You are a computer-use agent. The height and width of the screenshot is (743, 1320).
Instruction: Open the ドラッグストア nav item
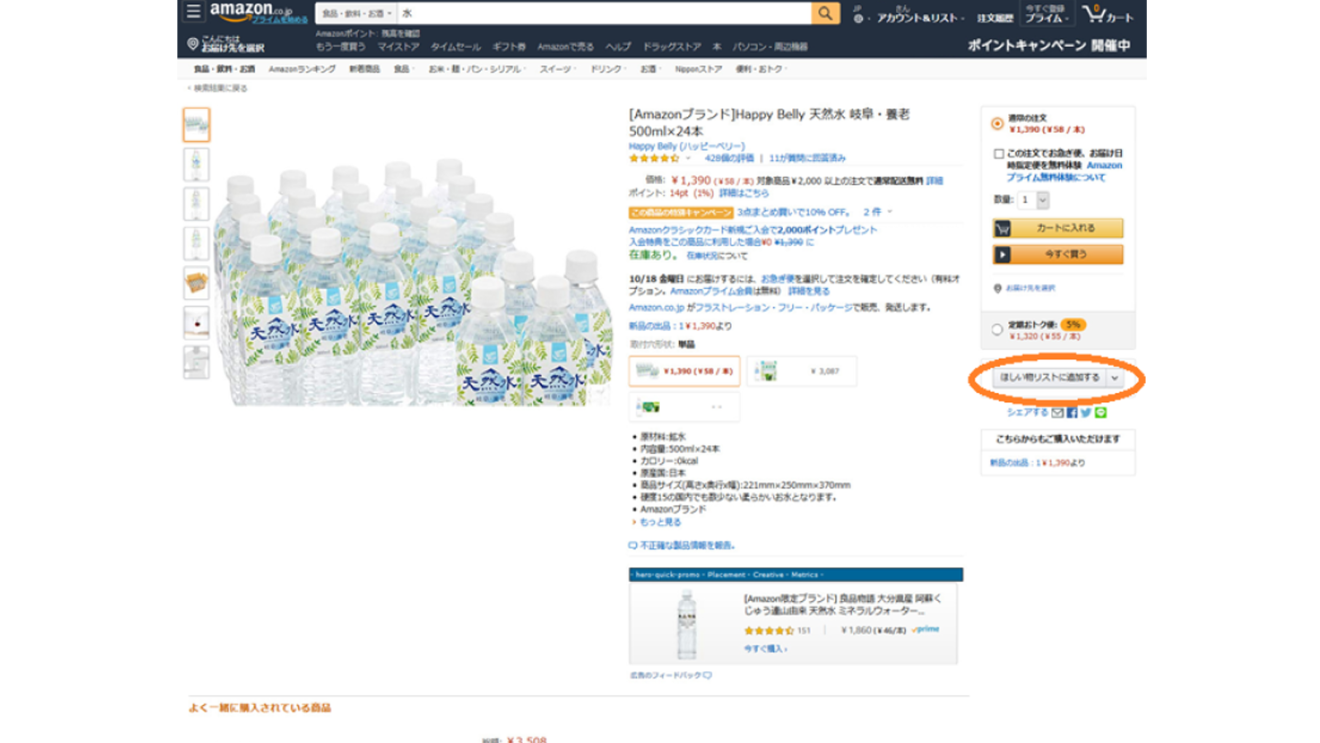pos(671,47)
